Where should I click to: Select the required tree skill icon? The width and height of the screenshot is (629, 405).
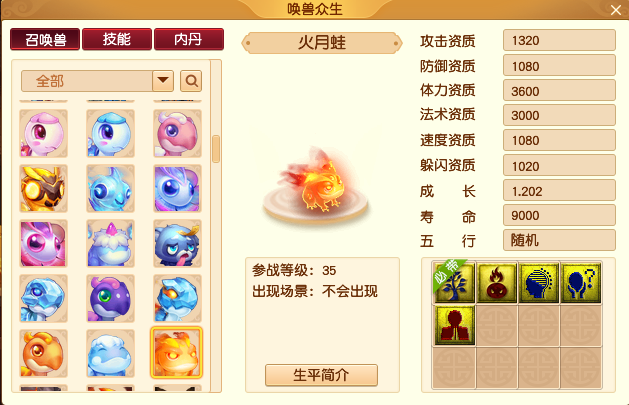(454, 282)
